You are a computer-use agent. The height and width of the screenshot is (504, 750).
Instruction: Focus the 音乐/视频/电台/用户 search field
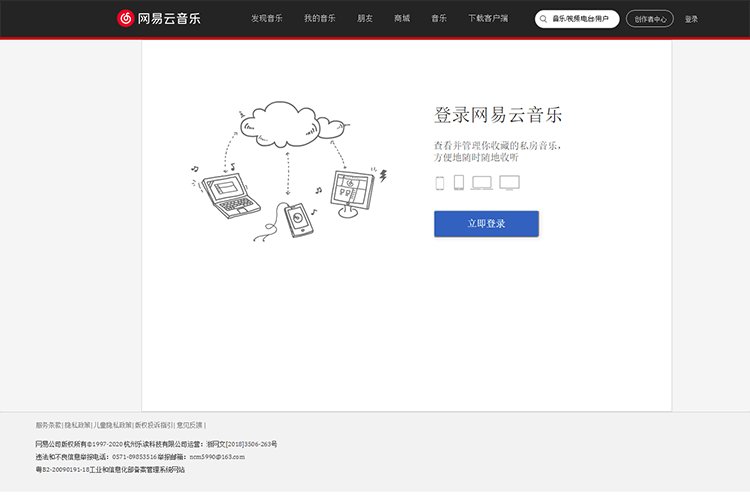[x=577, y=19]
